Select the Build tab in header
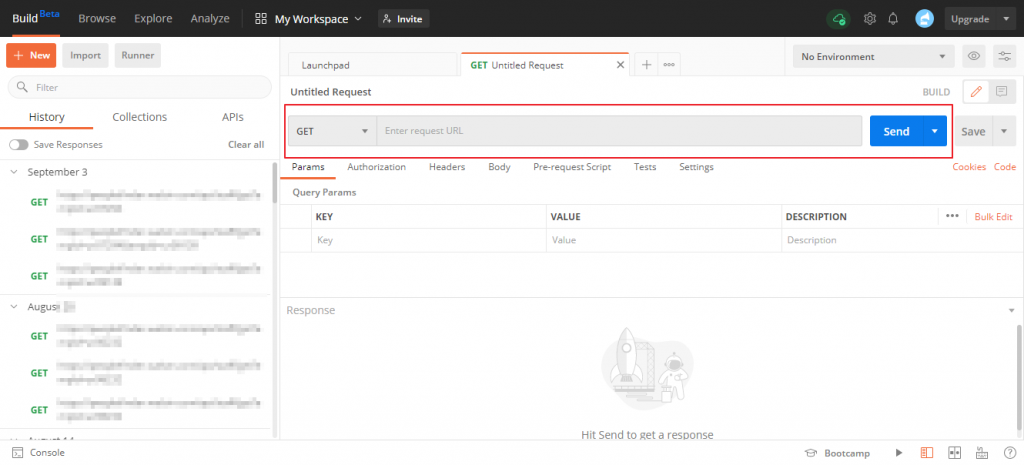Viewport: 1024px width, 465px height. (x=36, y=18)
